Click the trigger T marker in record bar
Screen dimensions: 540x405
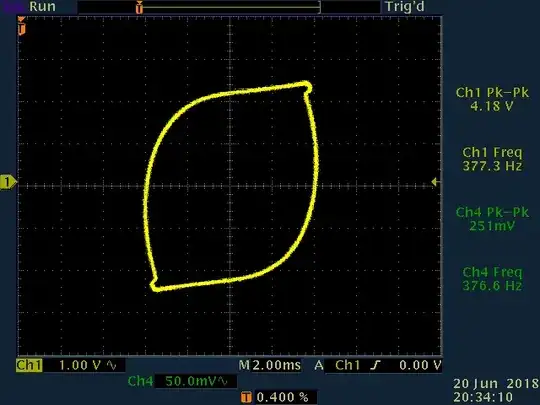click(139, 8)
